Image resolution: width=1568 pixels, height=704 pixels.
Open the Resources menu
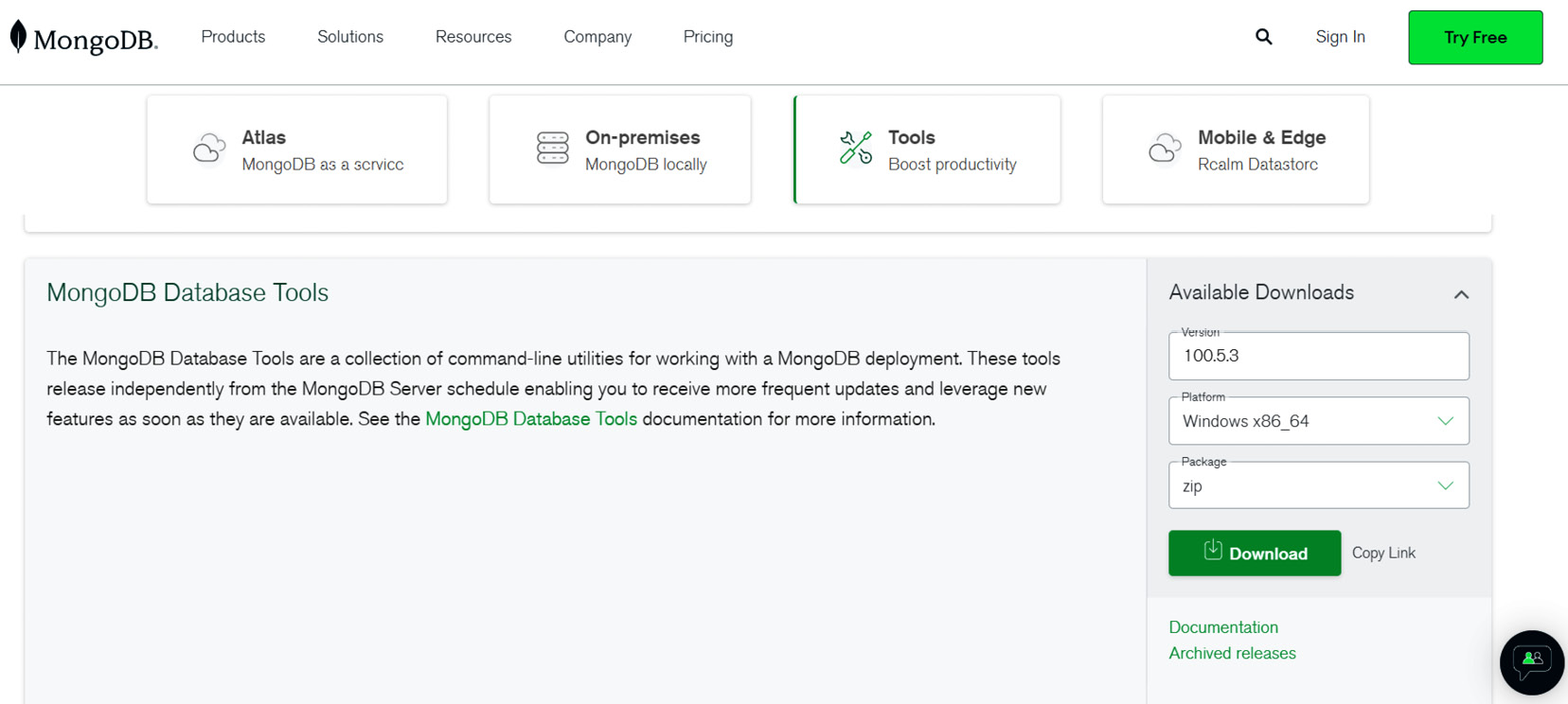click(x=473, y=37)
